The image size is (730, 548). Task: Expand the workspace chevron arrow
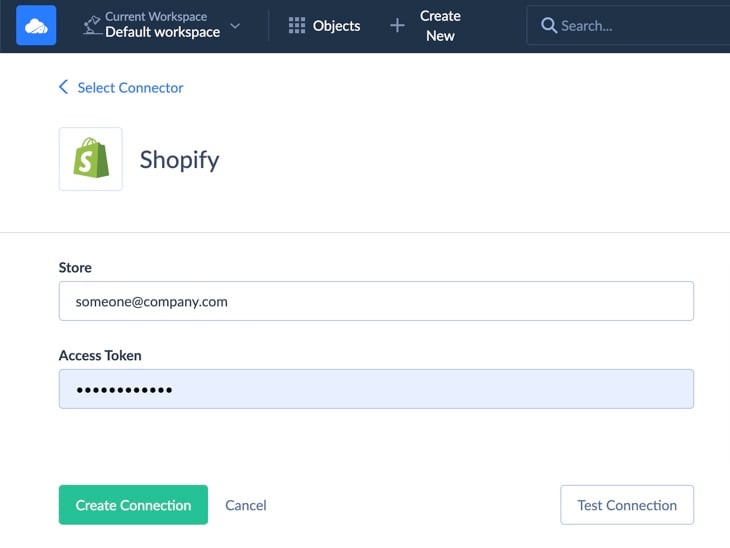[235, 26]
